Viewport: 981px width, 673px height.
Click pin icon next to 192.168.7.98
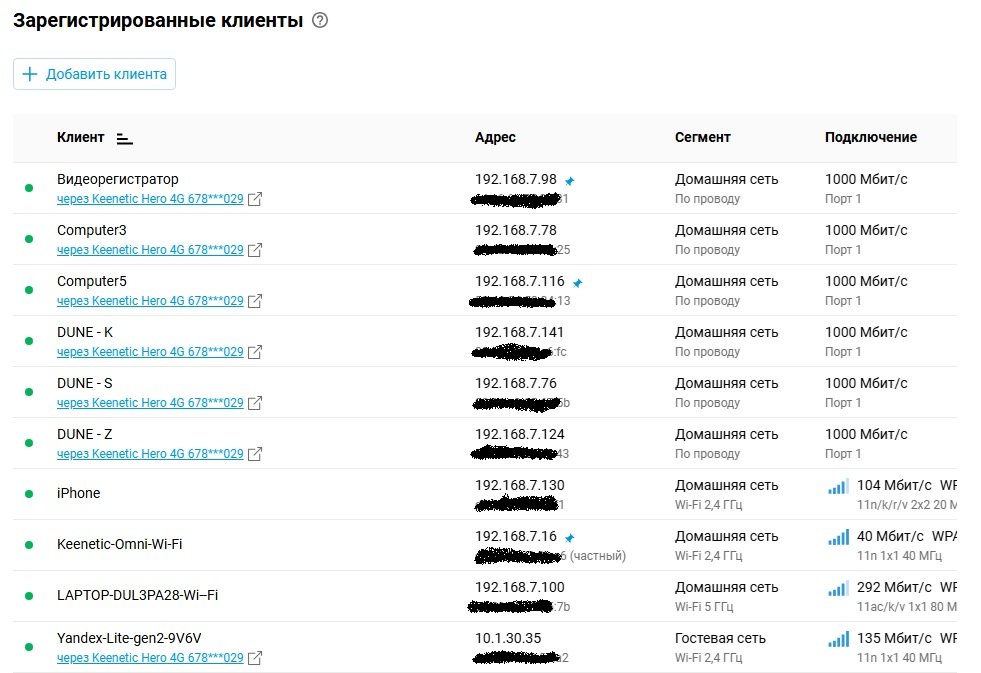point(570,181)
